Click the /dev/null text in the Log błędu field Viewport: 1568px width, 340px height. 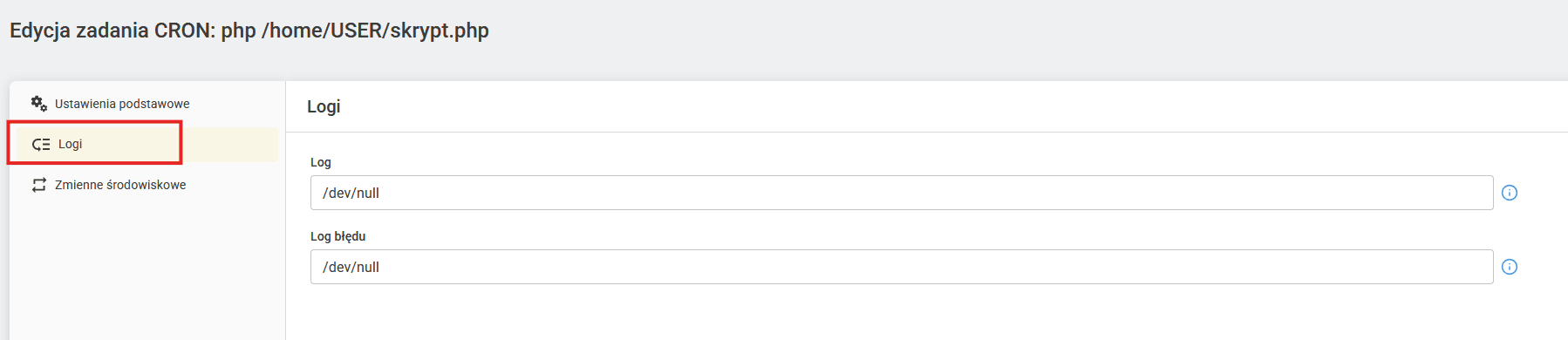pos(351,268)
